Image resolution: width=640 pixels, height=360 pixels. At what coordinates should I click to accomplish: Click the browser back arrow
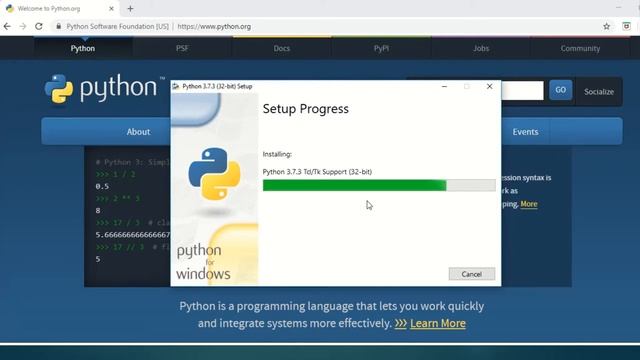click(x=7, y=27)
